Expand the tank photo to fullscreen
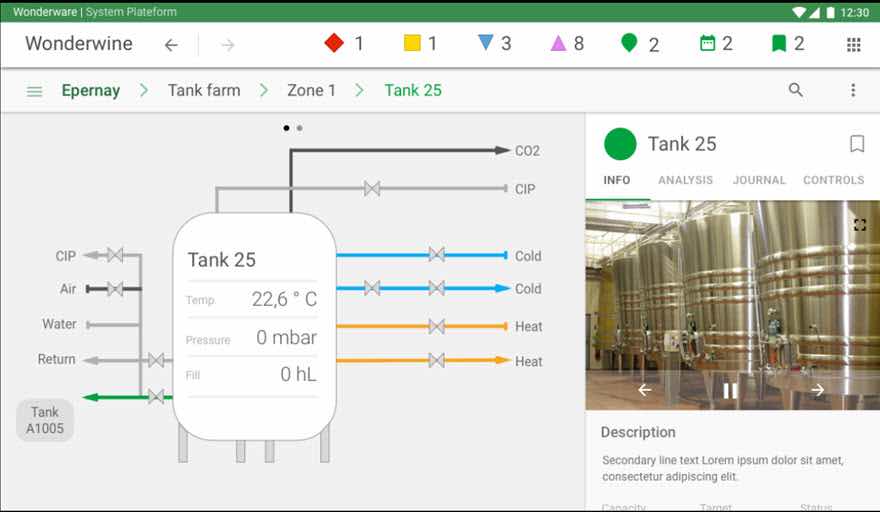Image resolution: width=880 pixels, height=512 pixels. pyautogui.click(x=859, y=225)
